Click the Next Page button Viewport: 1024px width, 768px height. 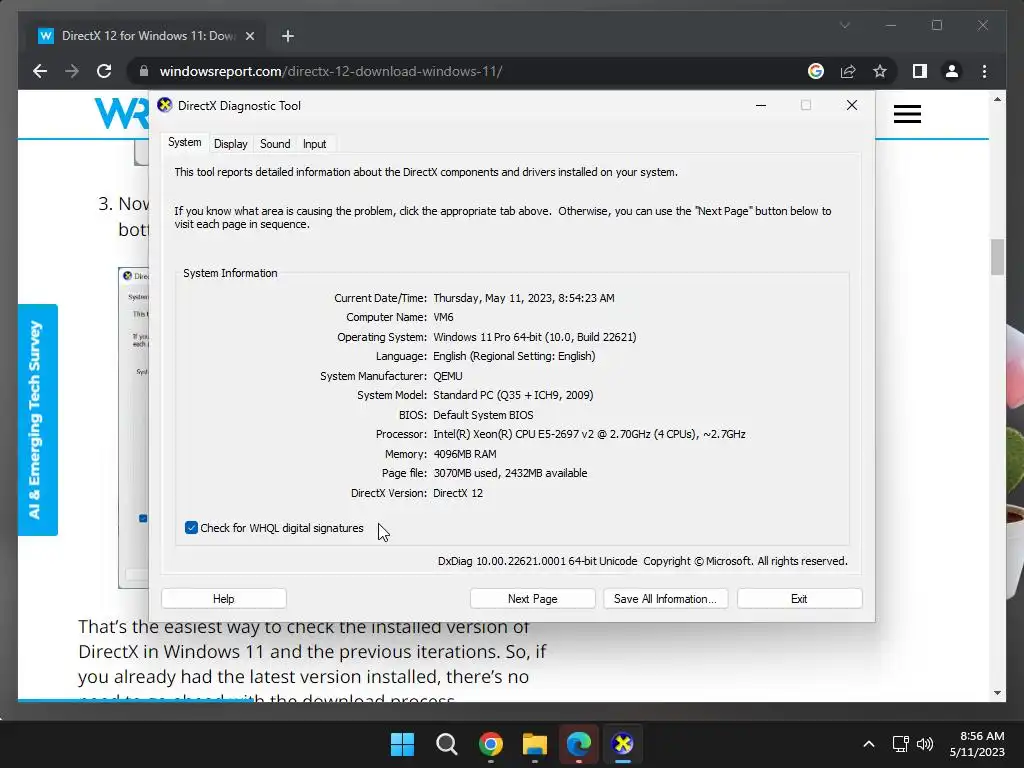click(532, 599)
